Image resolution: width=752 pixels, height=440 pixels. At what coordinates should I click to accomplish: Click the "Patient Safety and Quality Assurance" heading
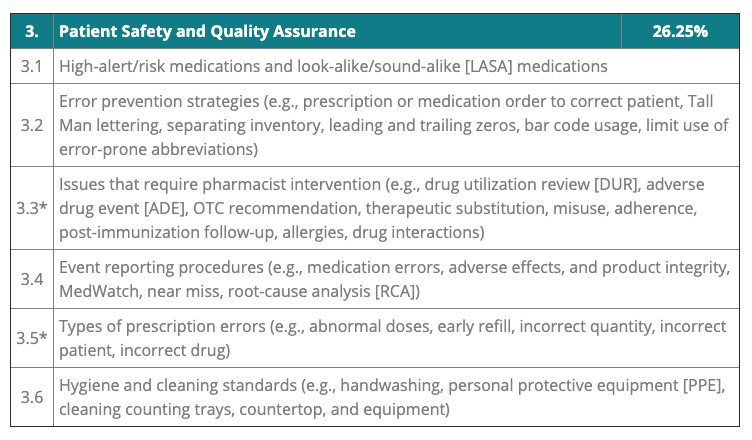(x=207, y=31)
